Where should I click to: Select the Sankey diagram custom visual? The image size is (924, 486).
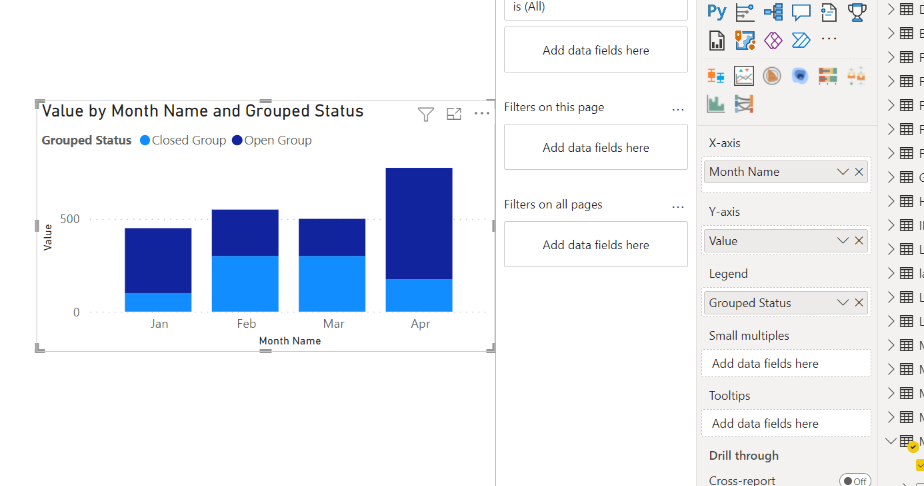point(744,104)
